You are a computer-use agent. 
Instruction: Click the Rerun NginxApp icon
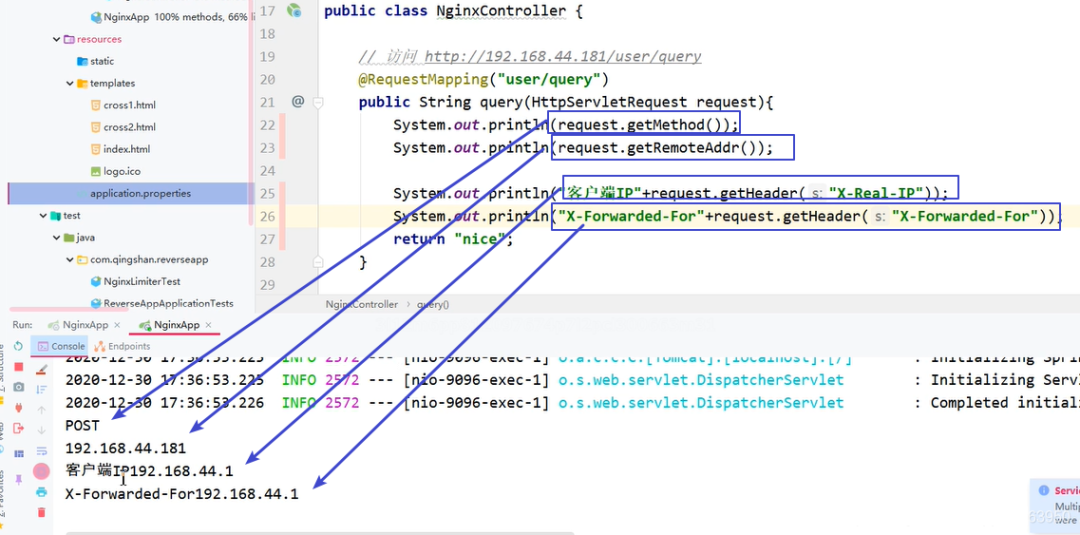(x=19, y=346)
